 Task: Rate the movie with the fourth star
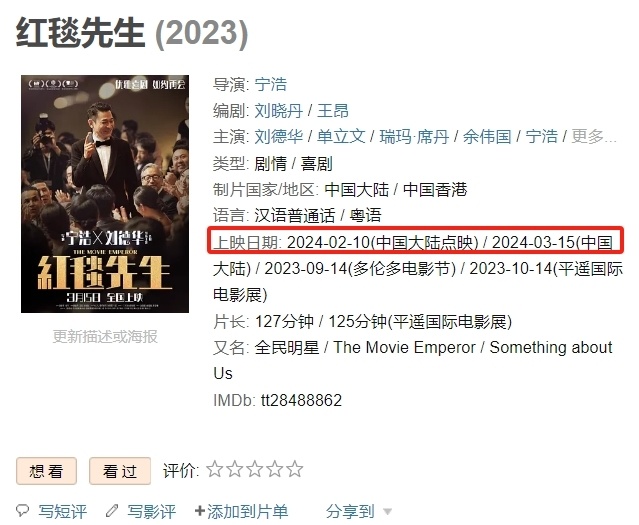(x=274, y=469)
